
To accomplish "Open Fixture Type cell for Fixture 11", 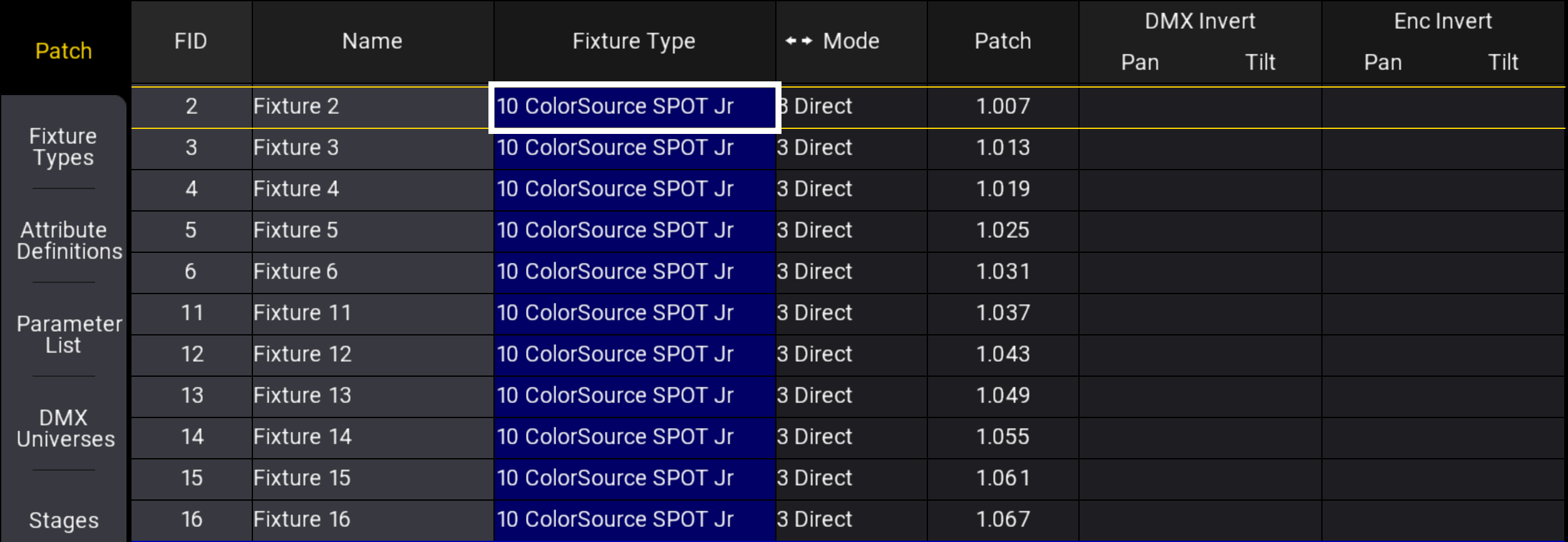I will click(x=634, y=313).
